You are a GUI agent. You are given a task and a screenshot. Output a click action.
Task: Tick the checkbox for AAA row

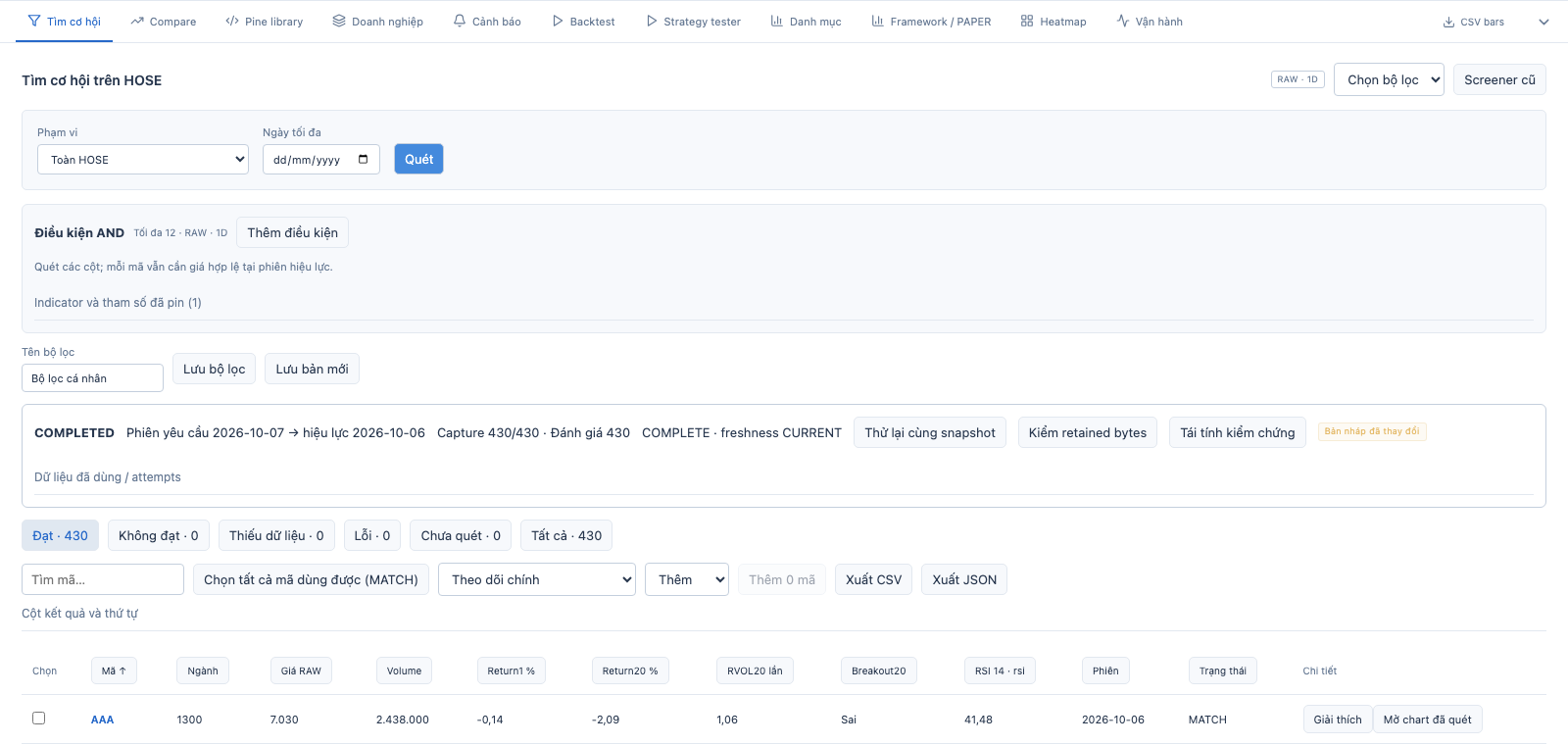[38, 718]
